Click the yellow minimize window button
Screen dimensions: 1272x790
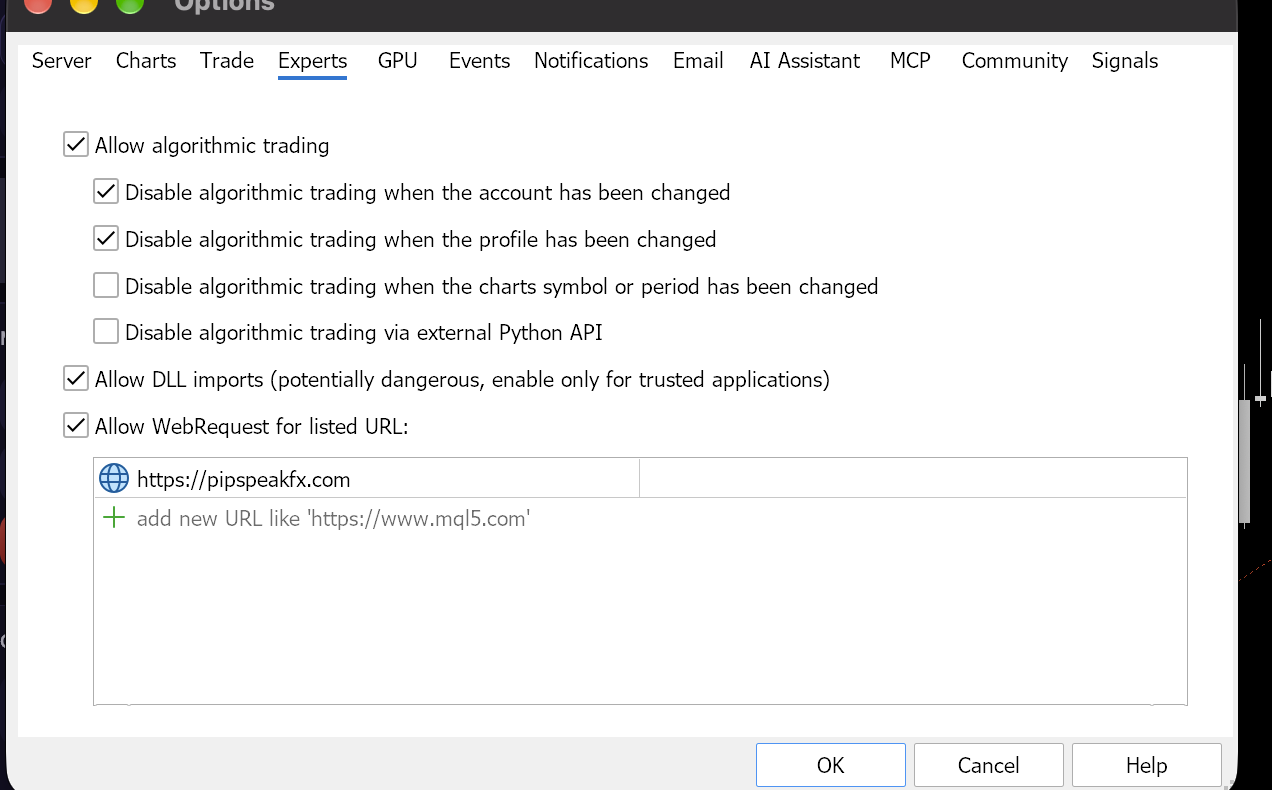click(84, 3)
